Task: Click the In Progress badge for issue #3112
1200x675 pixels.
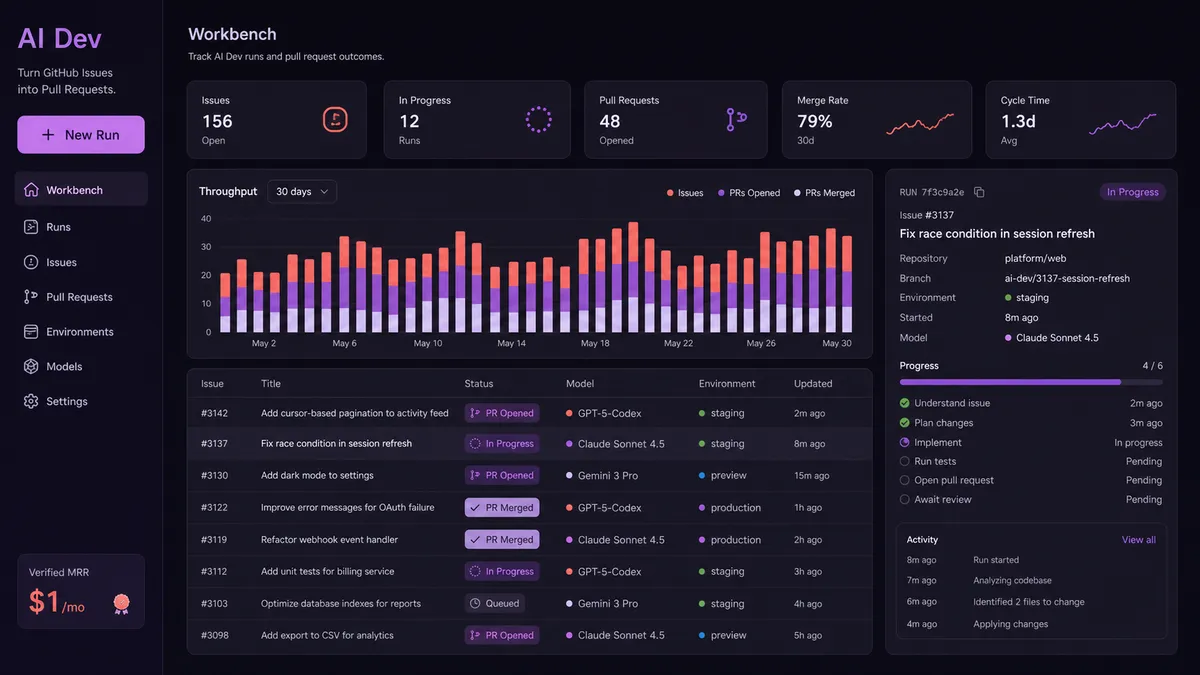Action: click(x=502, y=572)
